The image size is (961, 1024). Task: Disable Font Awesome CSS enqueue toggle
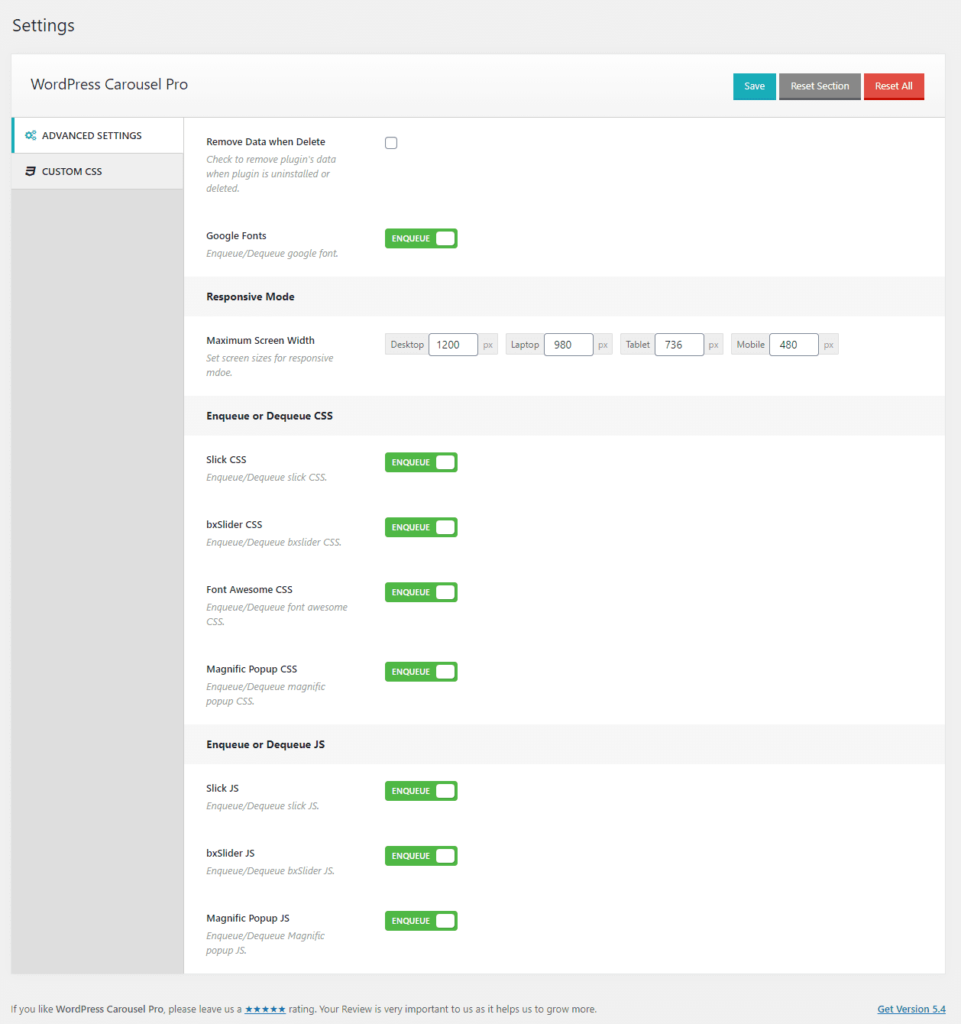(x=420, y=592)
